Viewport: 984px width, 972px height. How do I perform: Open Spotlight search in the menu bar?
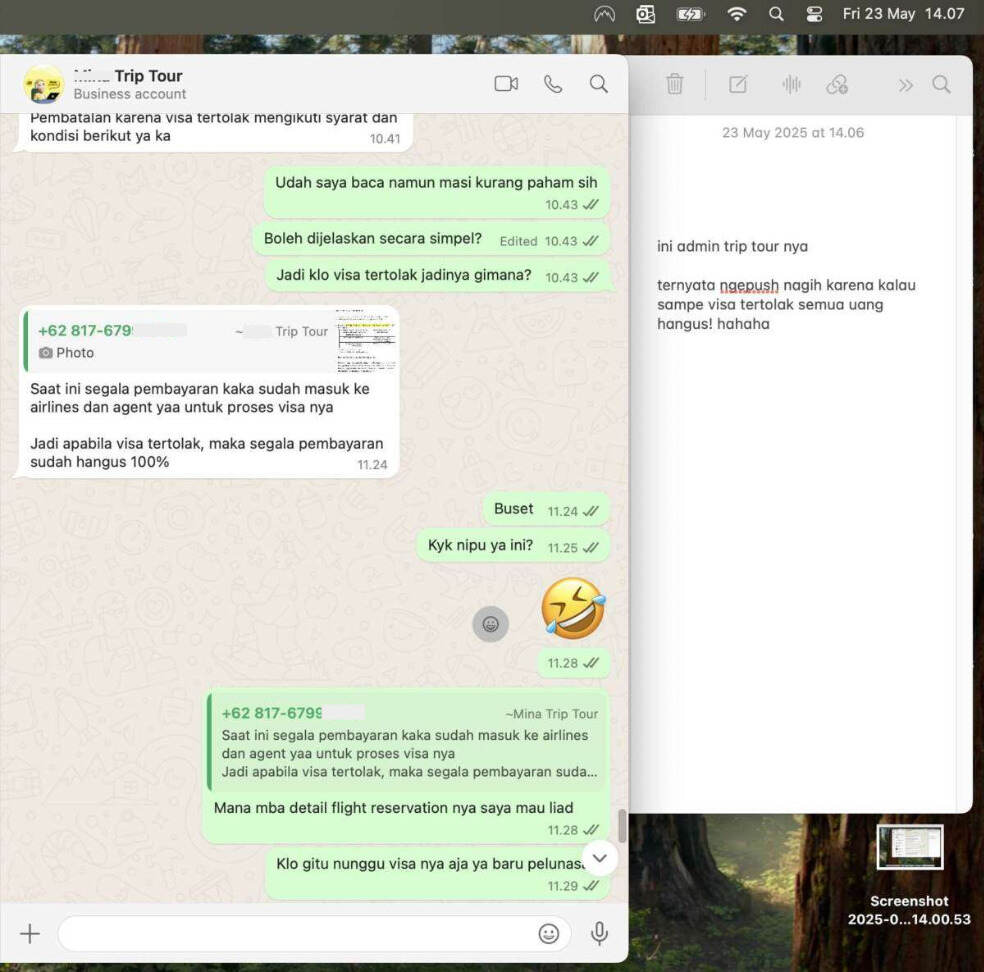[776, 14]
